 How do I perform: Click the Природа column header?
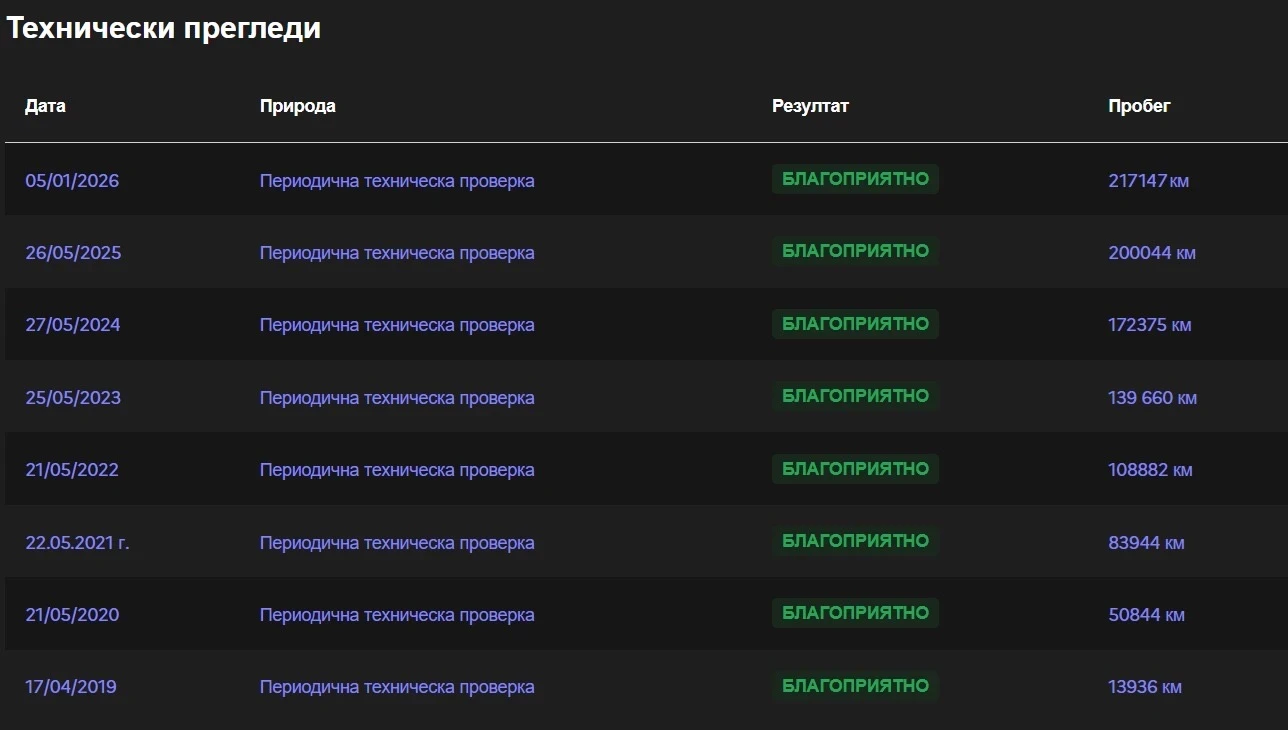click(x=297, y=106)
